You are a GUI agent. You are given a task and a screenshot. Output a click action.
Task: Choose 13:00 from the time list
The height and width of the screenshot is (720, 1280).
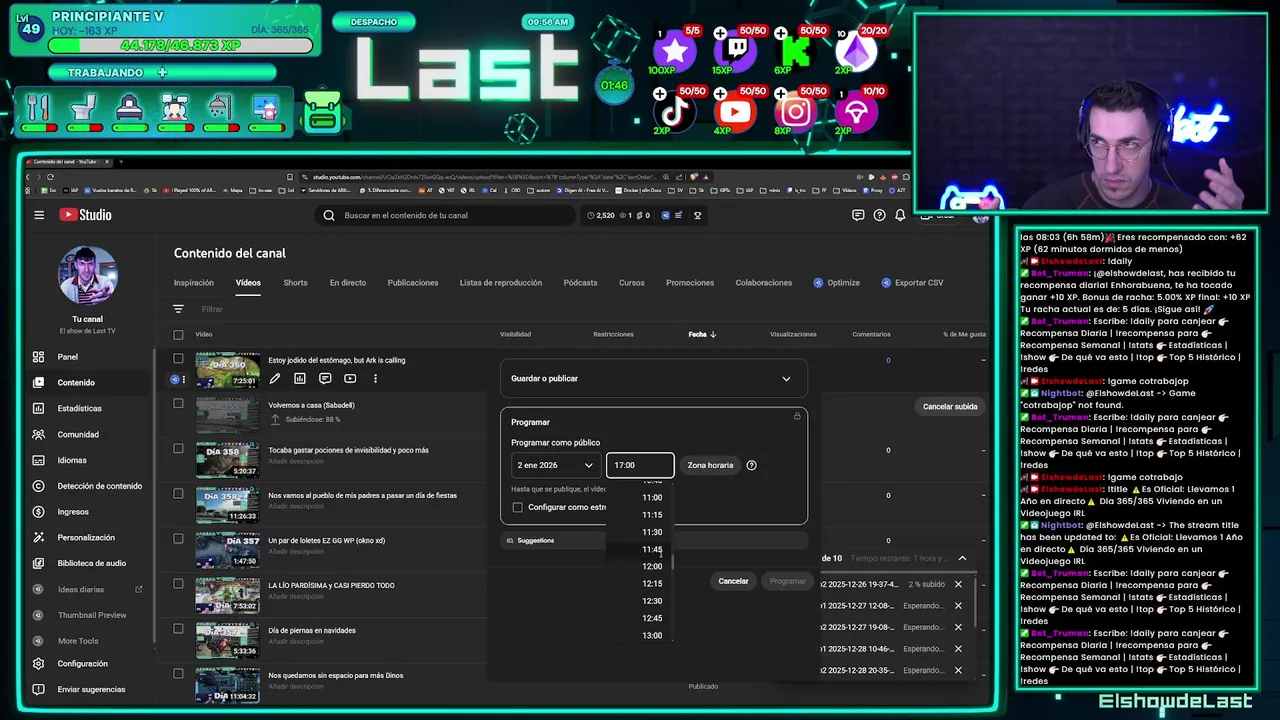tap(652, 635)
